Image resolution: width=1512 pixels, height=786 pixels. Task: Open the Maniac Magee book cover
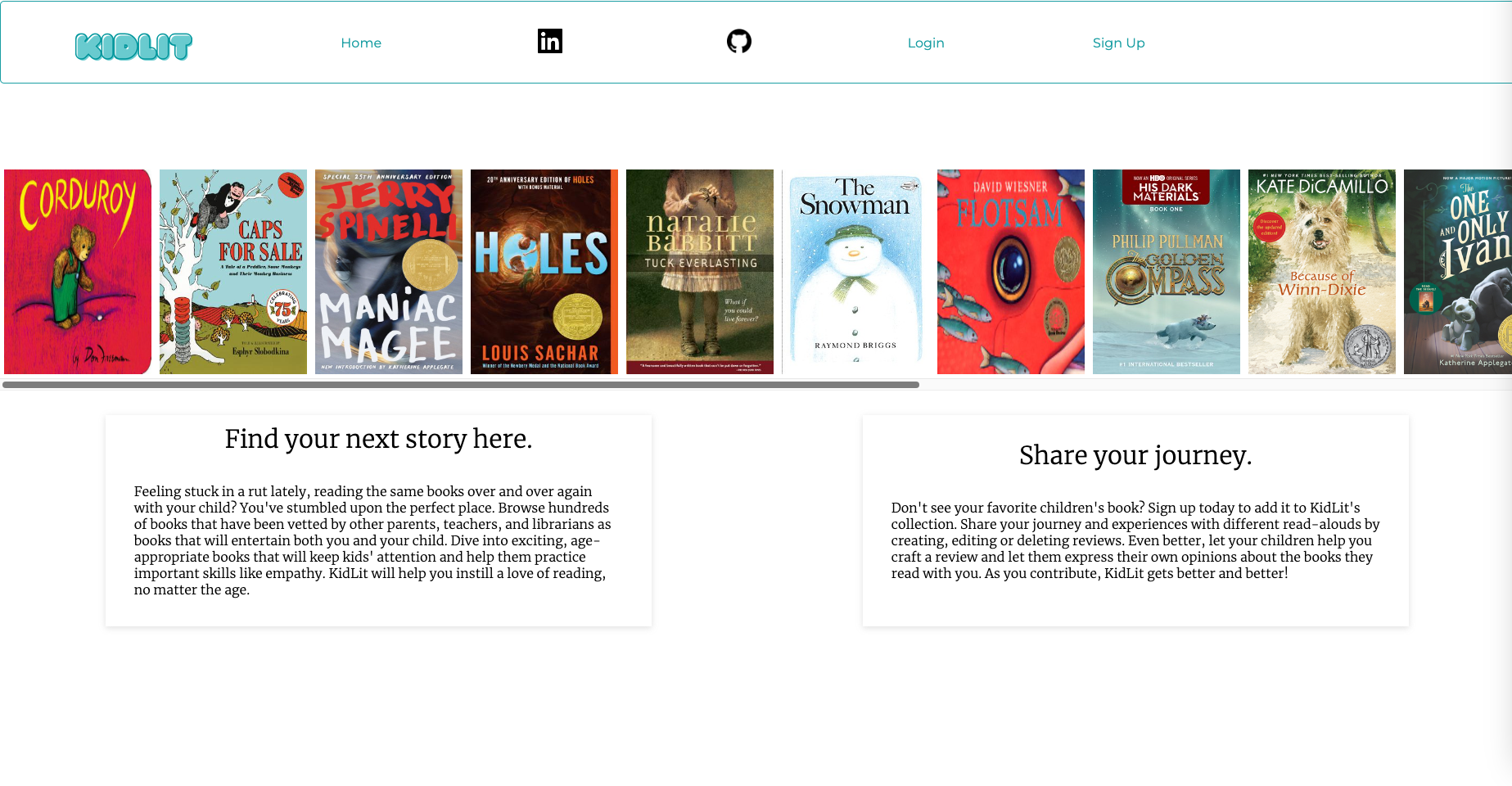389,272
